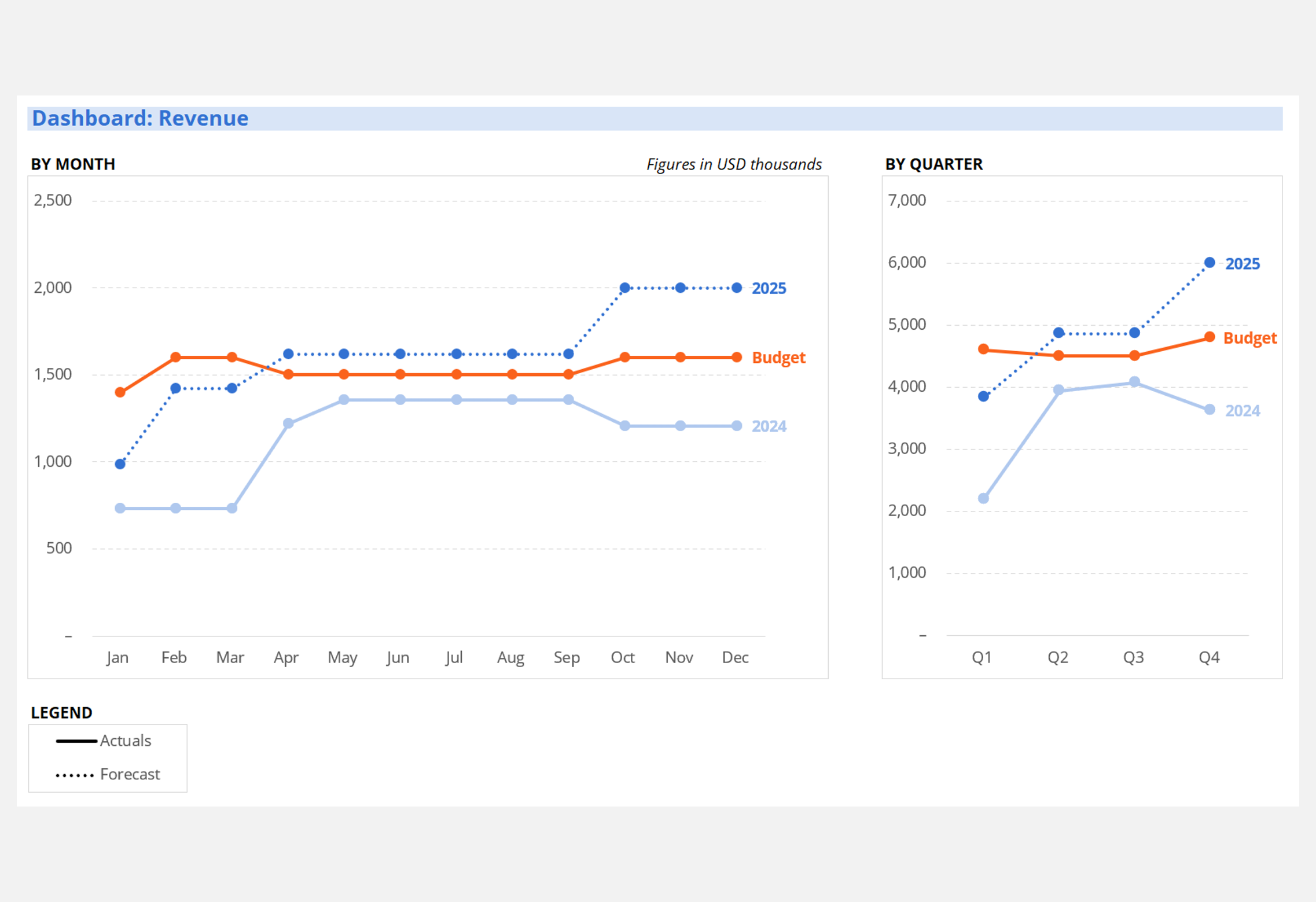Select the 2024 series label on monthly chart

coord(769,427)
